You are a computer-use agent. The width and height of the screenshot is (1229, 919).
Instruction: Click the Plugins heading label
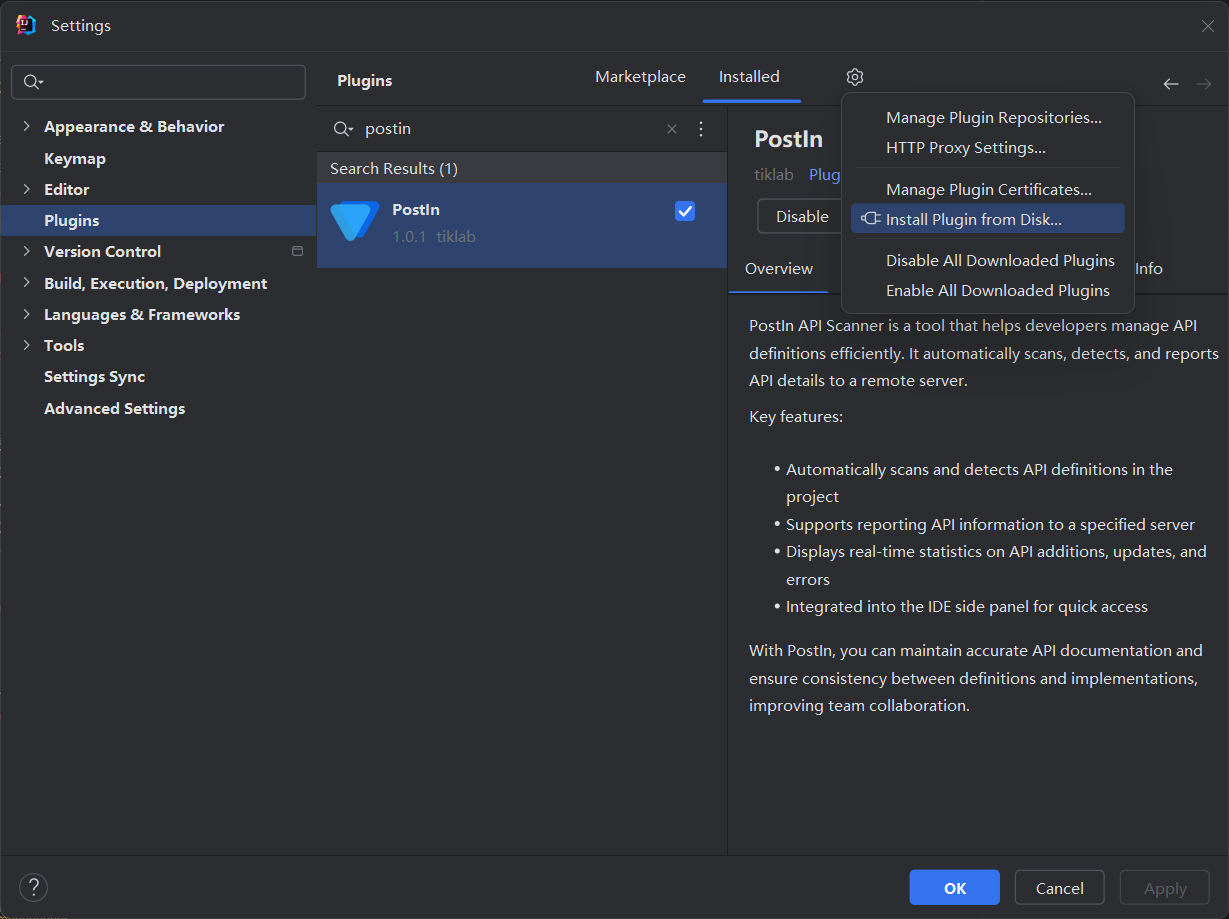coord(365,80)
